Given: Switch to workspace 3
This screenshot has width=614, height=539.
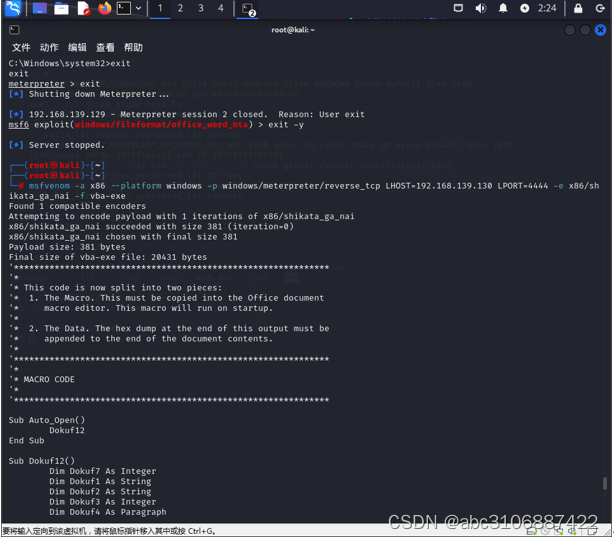Looking at the screenshot, I should [x=200, y=8].
